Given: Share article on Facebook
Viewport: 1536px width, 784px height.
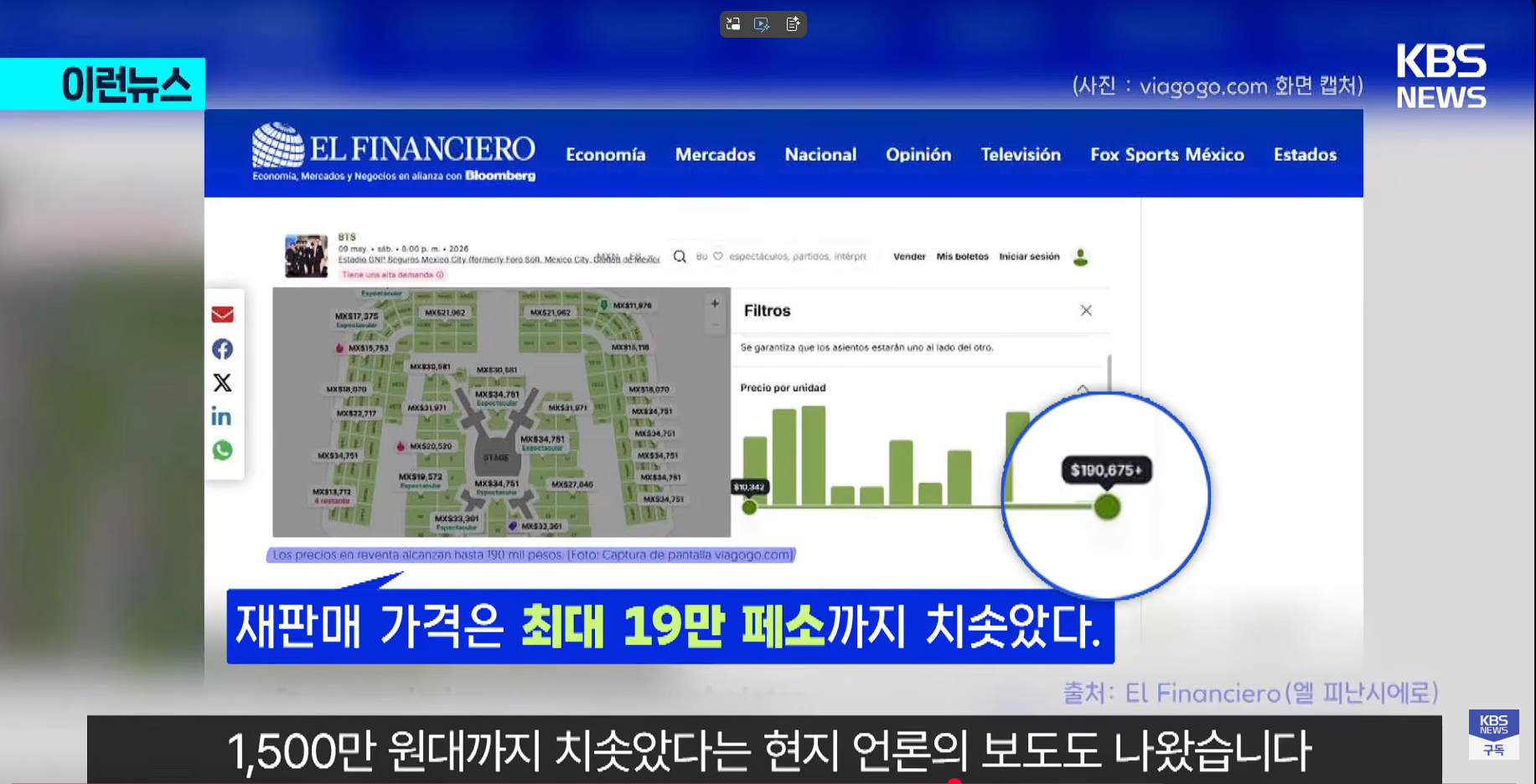Looking at the screenshot, I should tap(222, 348).
